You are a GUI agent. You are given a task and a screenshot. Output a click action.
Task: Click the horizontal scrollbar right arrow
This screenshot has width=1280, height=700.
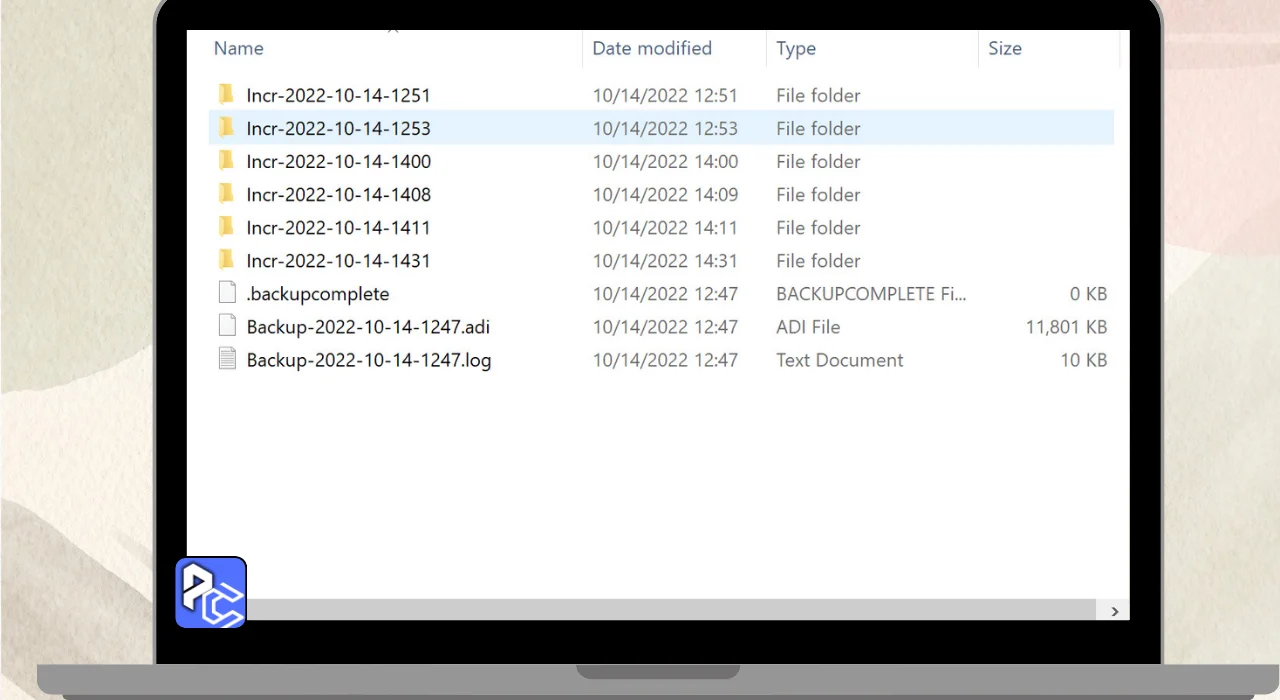[x=1114, y=610]
